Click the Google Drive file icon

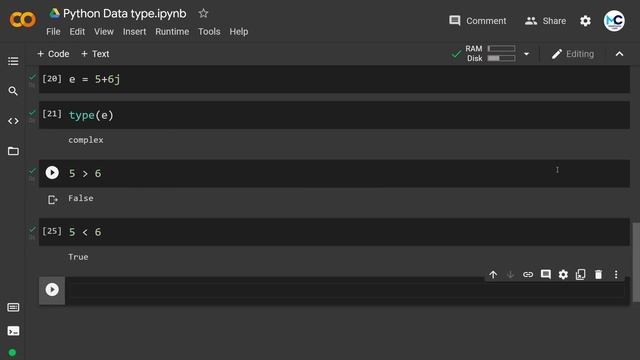tap(54, 13)
